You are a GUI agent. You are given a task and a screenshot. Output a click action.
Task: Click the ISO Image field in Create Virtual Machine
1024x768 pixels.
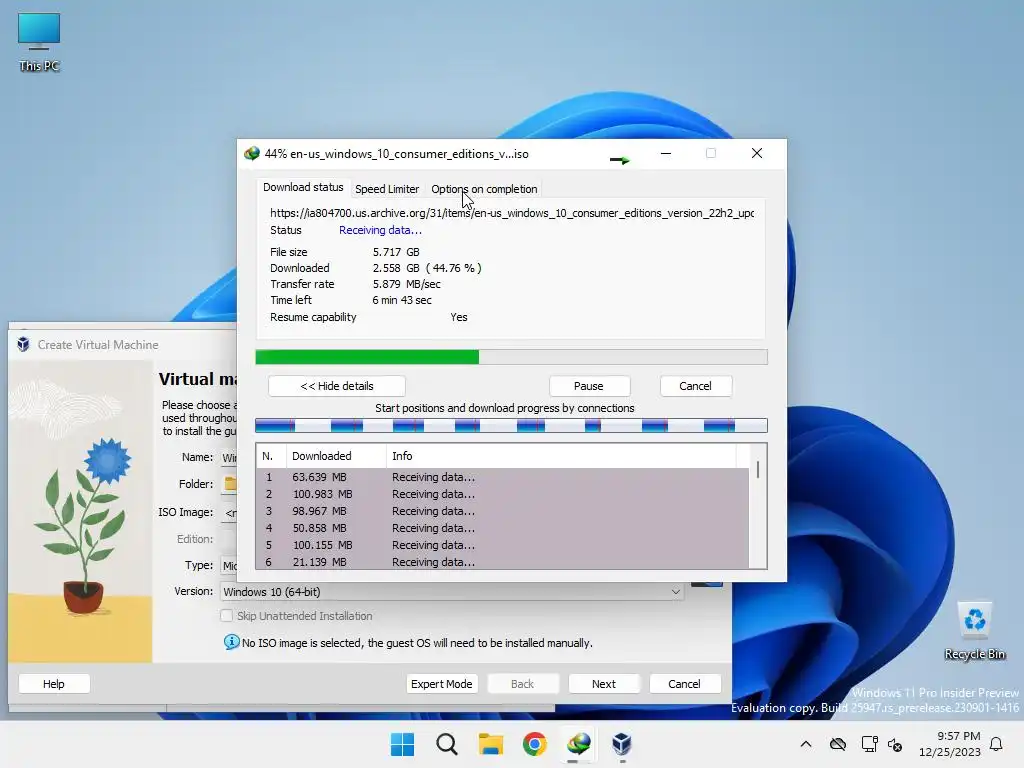(229, 513)
